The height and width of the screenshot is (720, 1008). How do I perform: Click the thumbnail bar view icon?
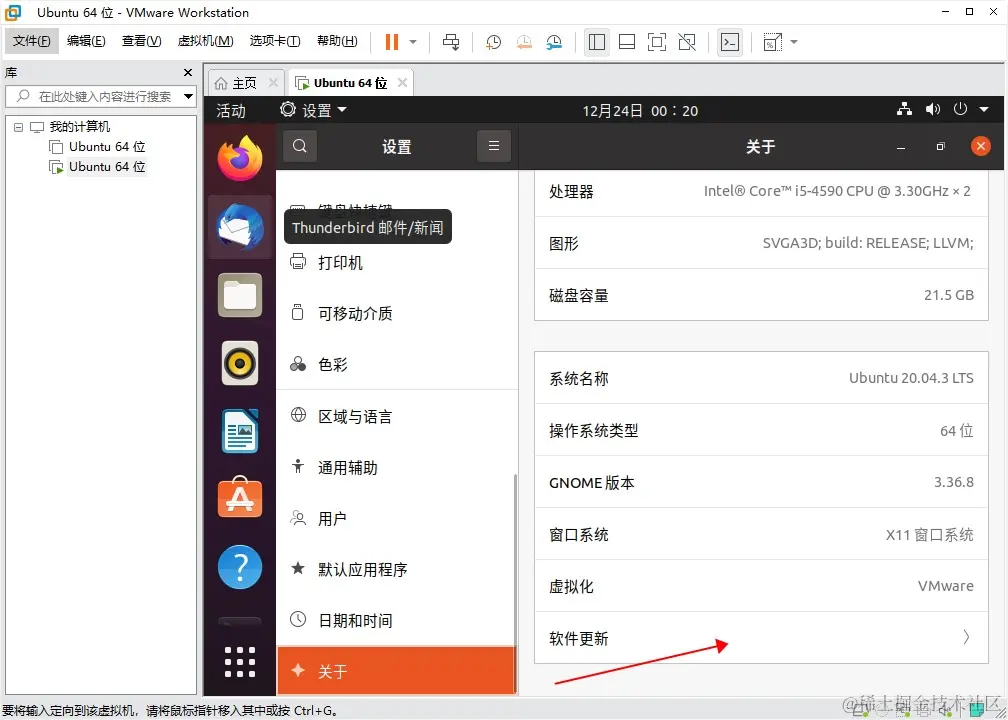click(x=627, y=42)
